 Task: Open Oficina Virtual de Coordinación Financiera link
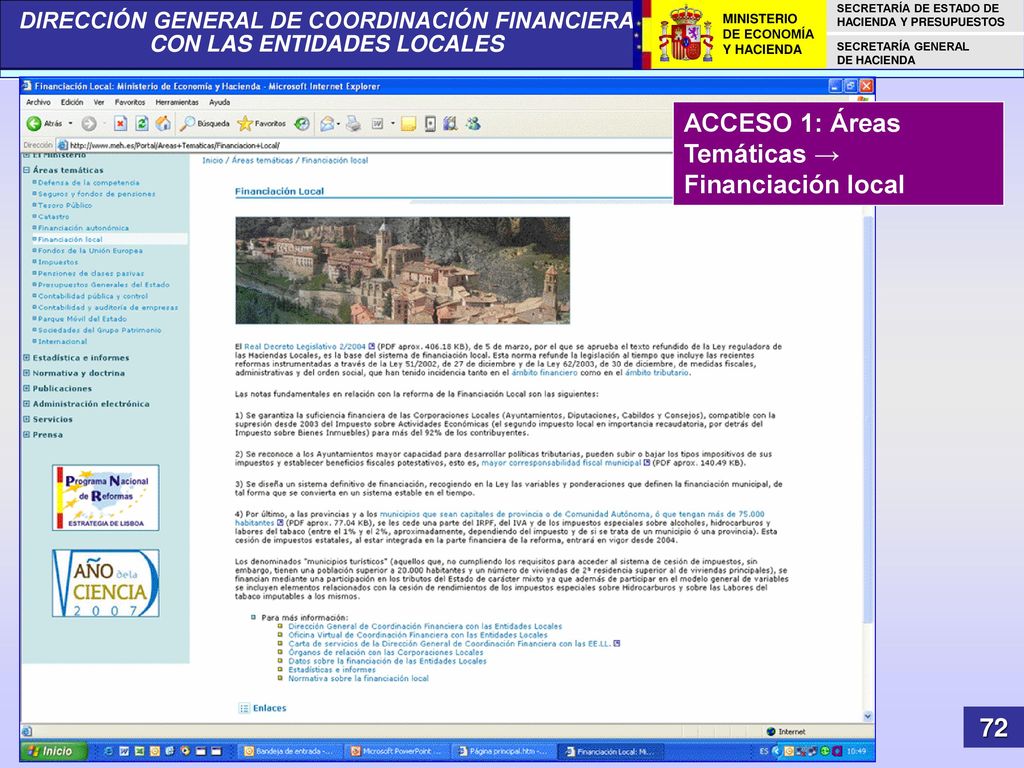pyautogui.click(x=418, y=635)
